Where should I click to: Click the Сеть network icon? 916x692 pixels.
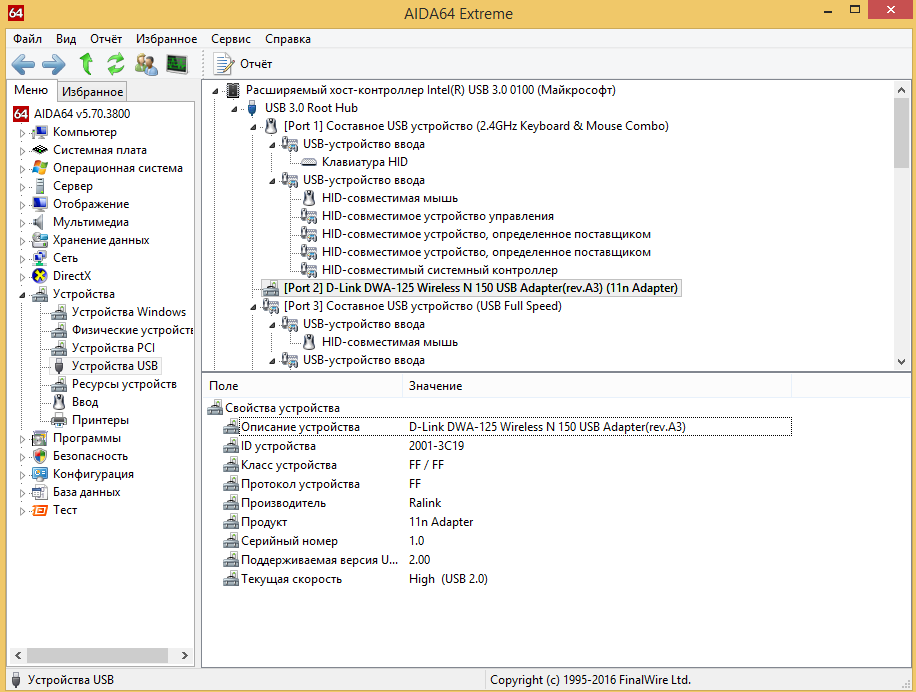pyautogui.click(x=40, y=258)
